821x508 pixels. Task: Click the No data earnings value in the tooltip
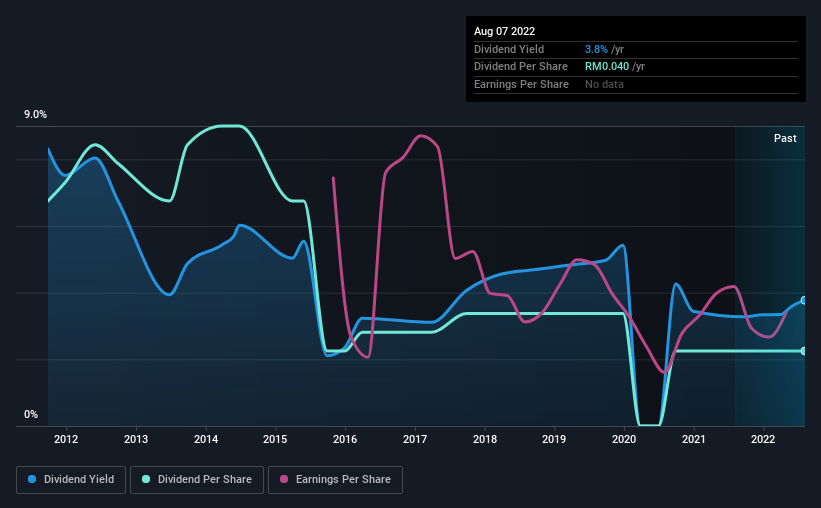pos(604,84)
